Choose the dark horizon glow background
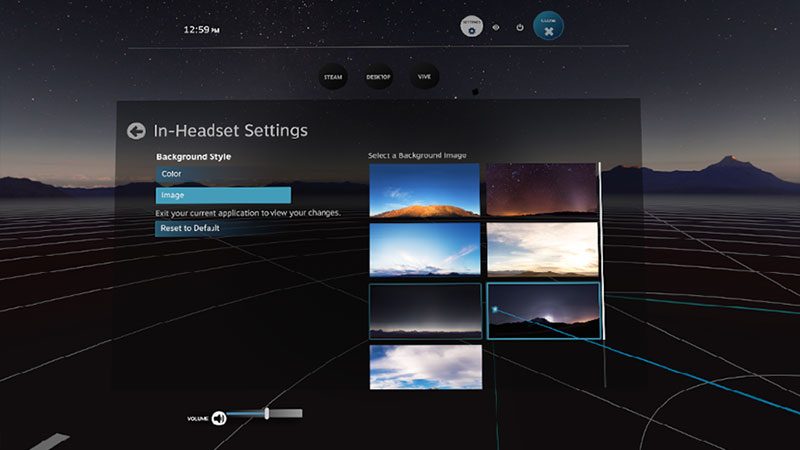 pos(425,311)
